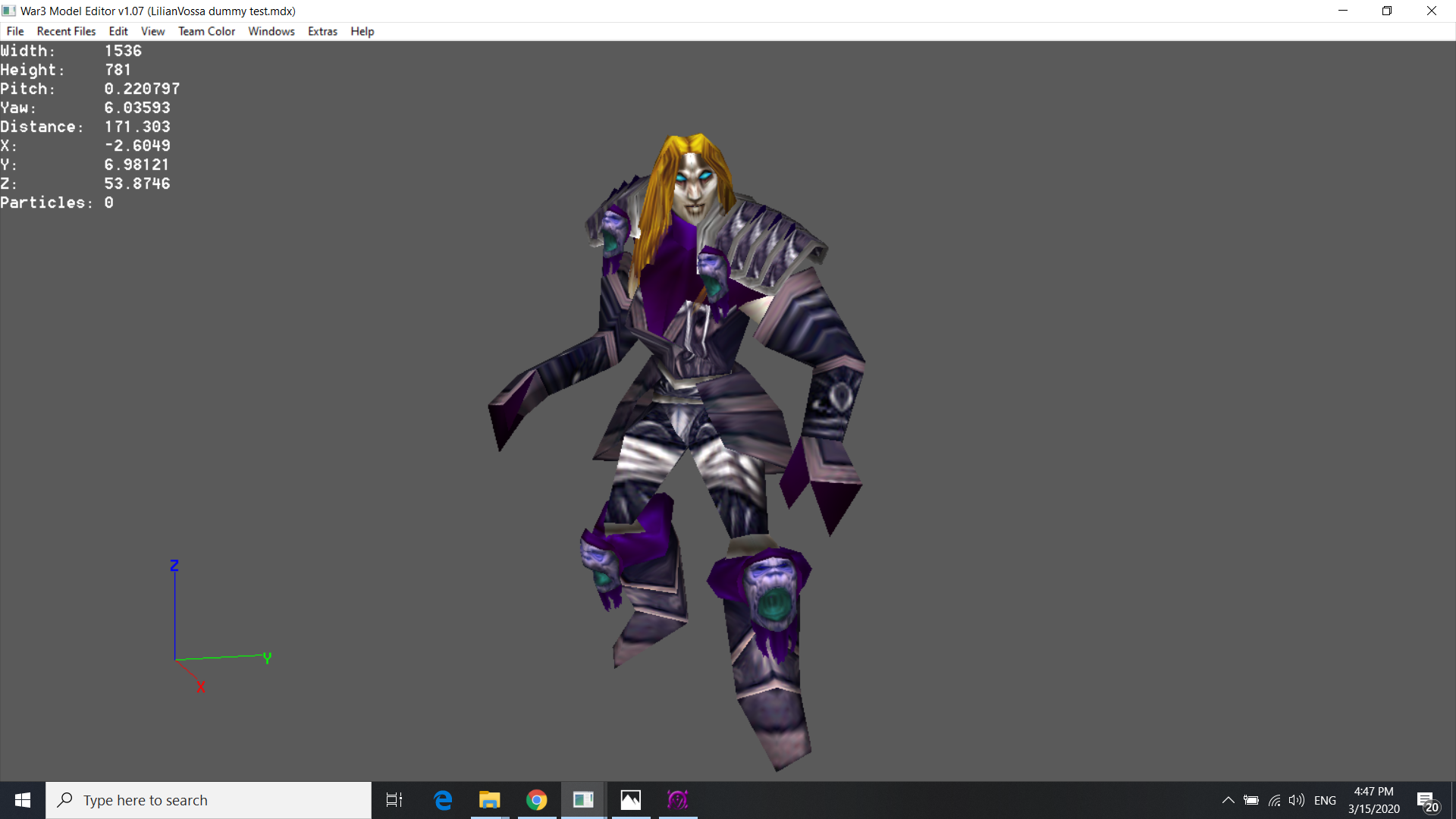Open Task View from the taskbar

tap(394, 800)
